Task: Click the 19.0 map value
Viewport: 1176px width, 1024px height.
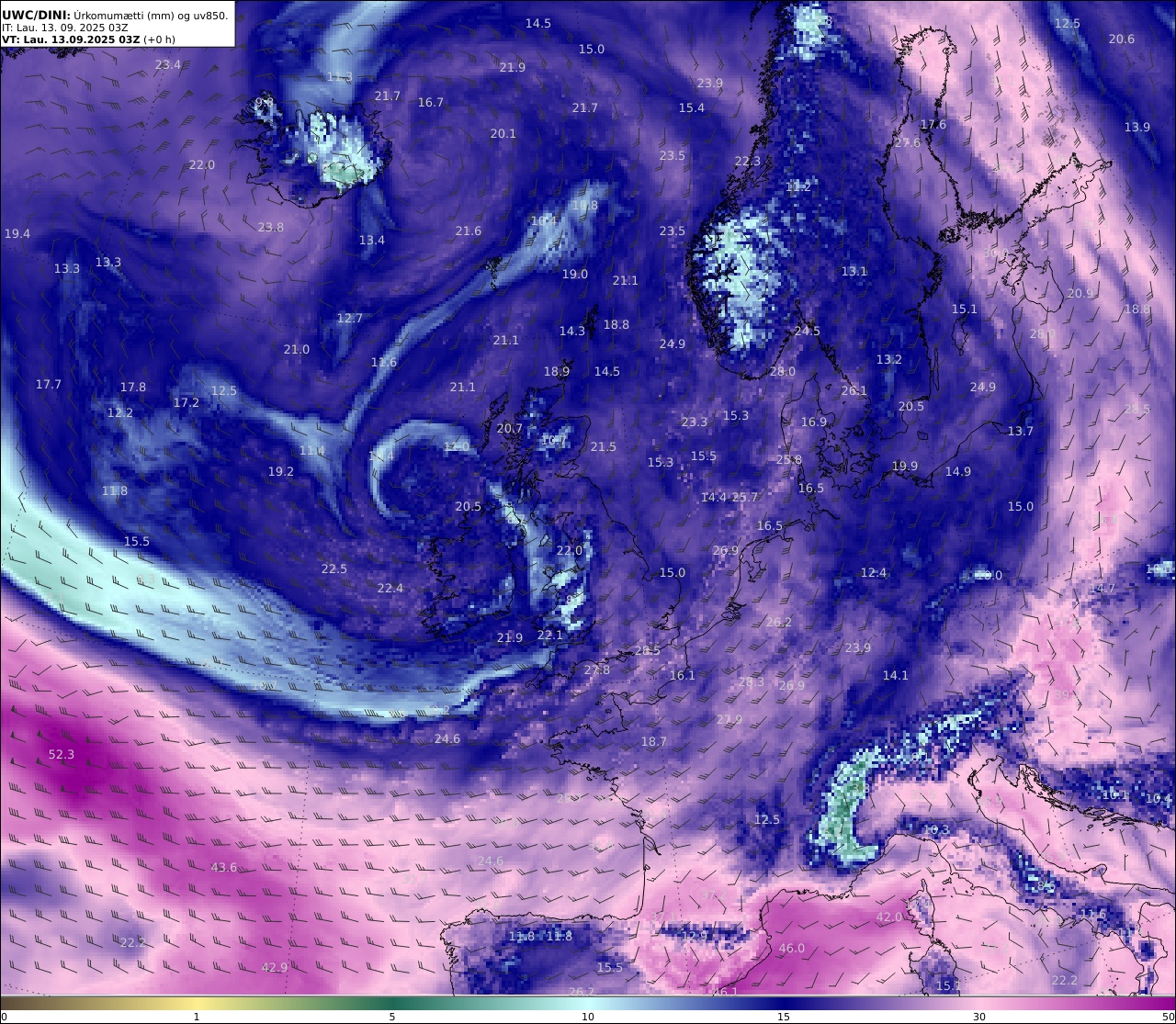Action: pyautogui.click(x=575, y=274)
